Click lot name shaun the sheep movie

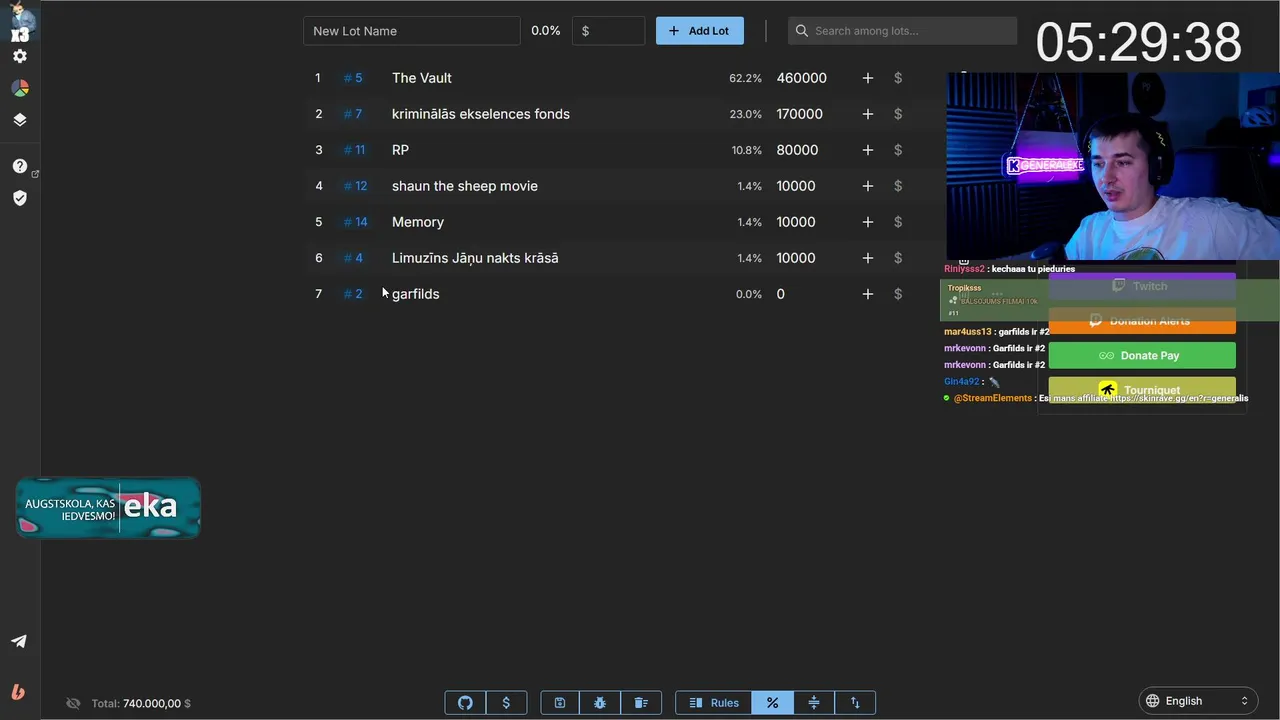click(x=465, y=186)
